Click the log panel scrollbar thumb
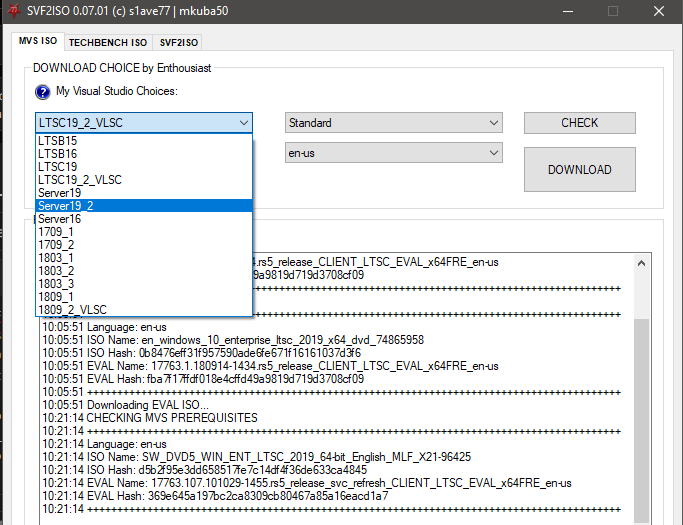The image size is (683, 525). click(x=641, y=420)
